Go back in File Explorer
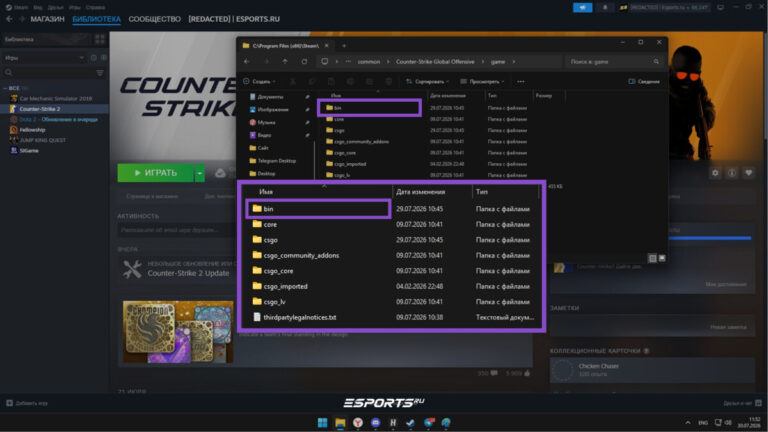This screenshot has width=768, height=432. (247, 62)
